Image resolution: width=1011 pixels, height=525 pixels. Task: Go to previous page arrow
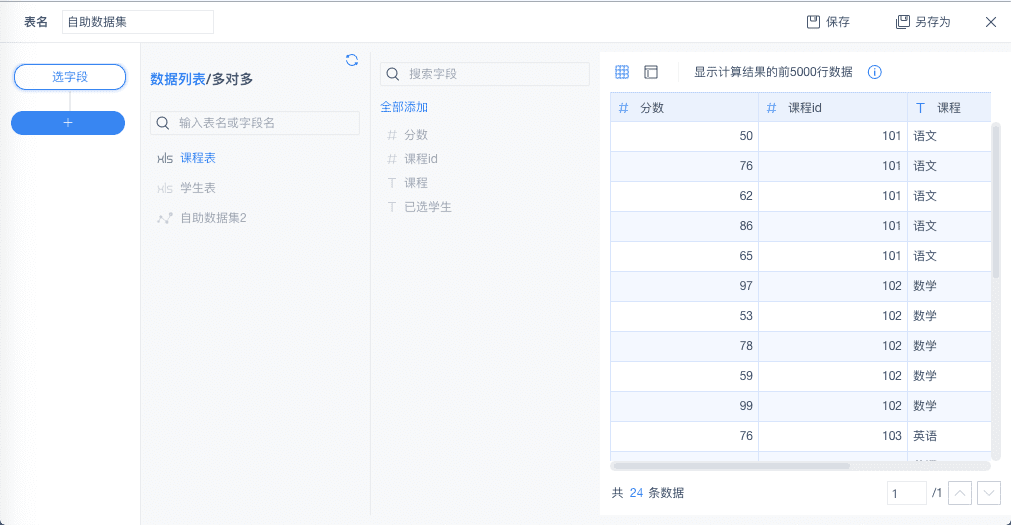pyautogui.click(x=959, y=493)
